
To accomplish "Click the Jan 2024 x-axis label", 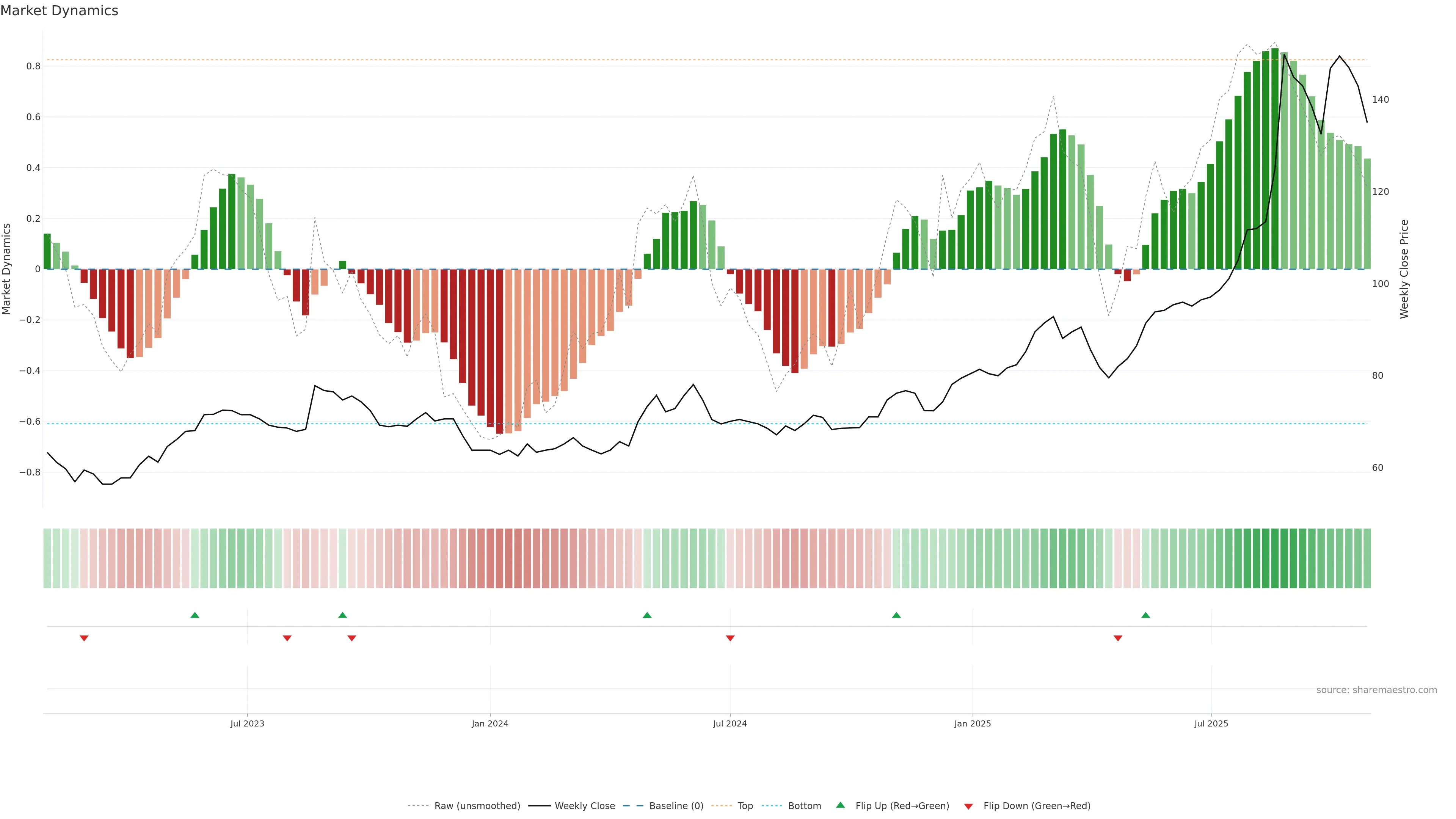I will (490, 723).
